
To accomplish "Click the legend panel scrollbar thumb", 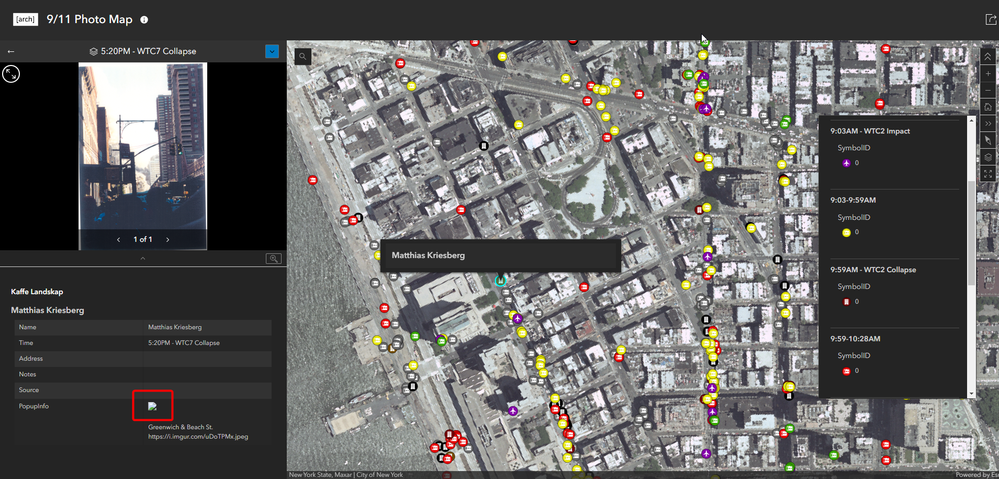I will (x=971, y=232).
